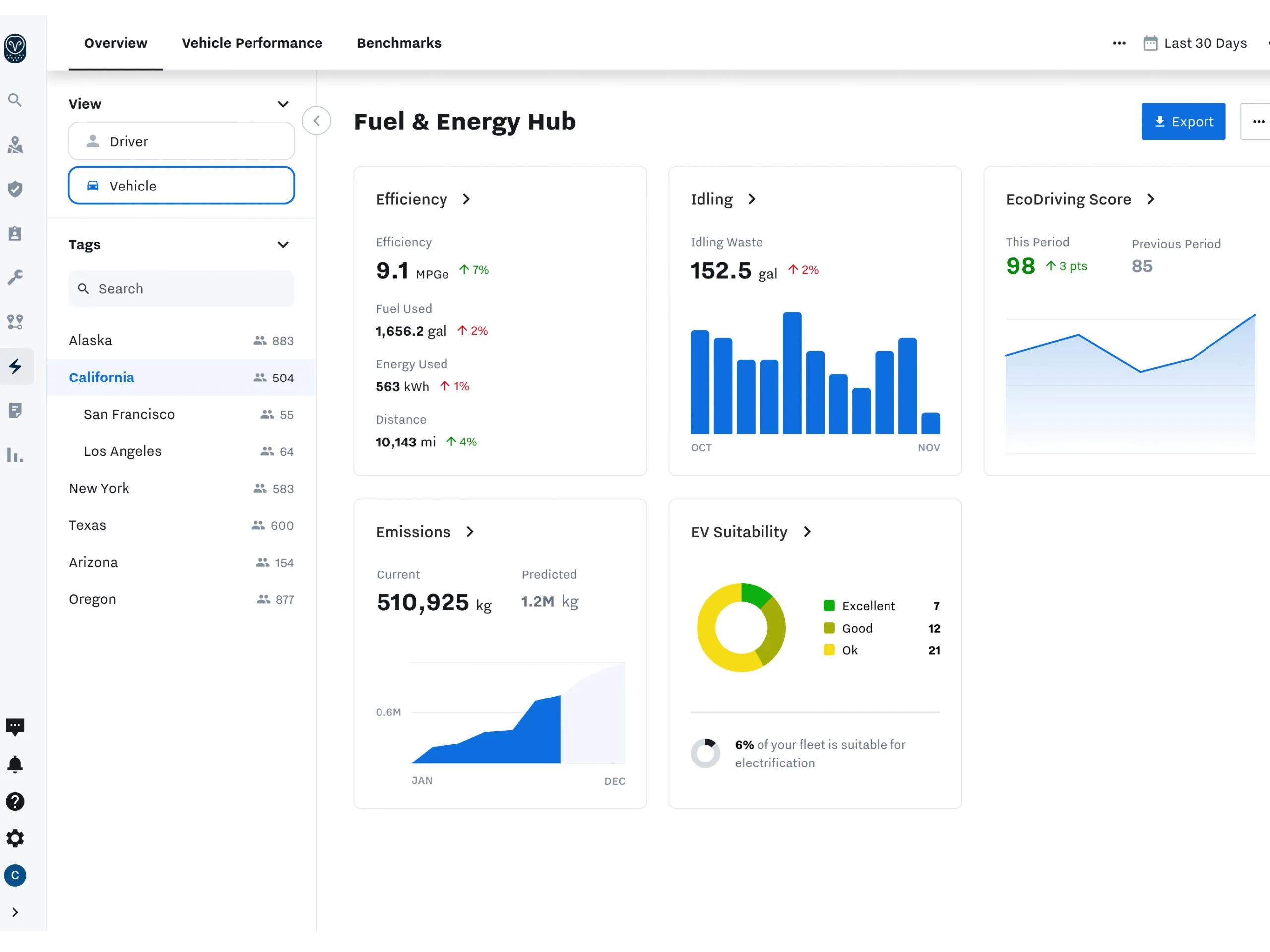
Task: Select the Fuel & Energy lightning icon
Action: pos(15,366)
